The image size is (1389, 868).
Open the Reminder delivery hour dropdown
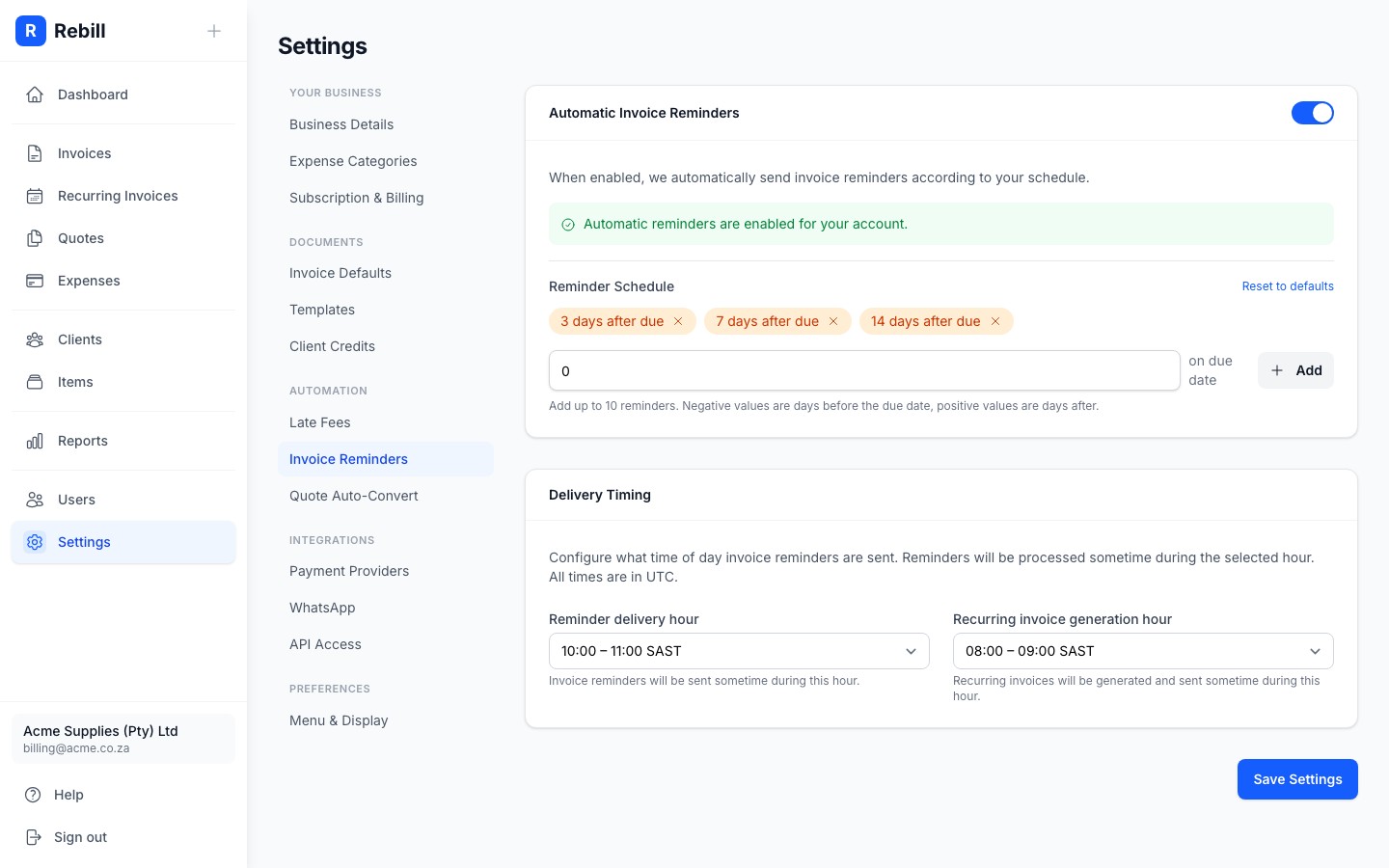(x=739, y=651)
